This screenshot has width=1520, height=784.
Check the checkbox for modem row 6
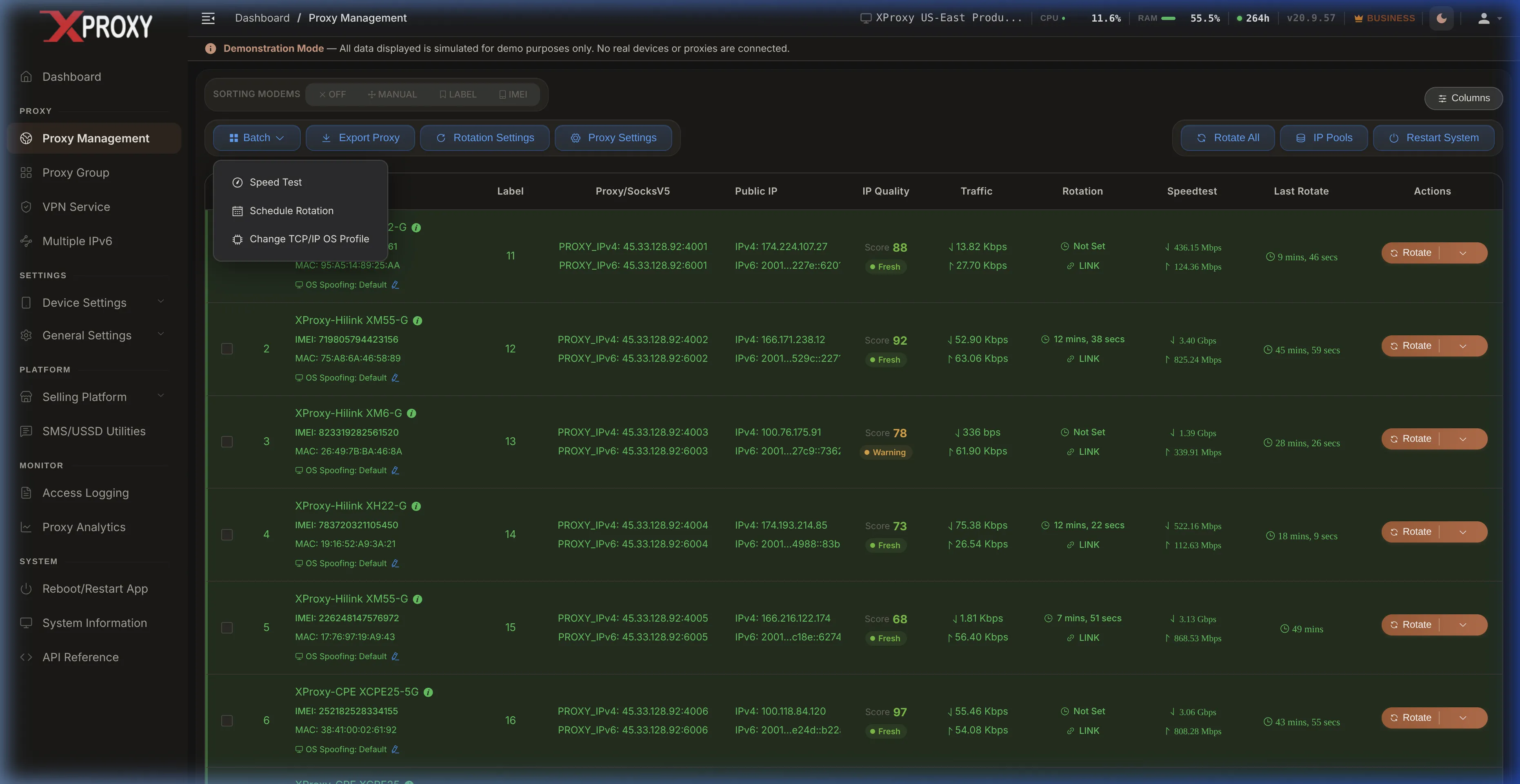[227, 721]
